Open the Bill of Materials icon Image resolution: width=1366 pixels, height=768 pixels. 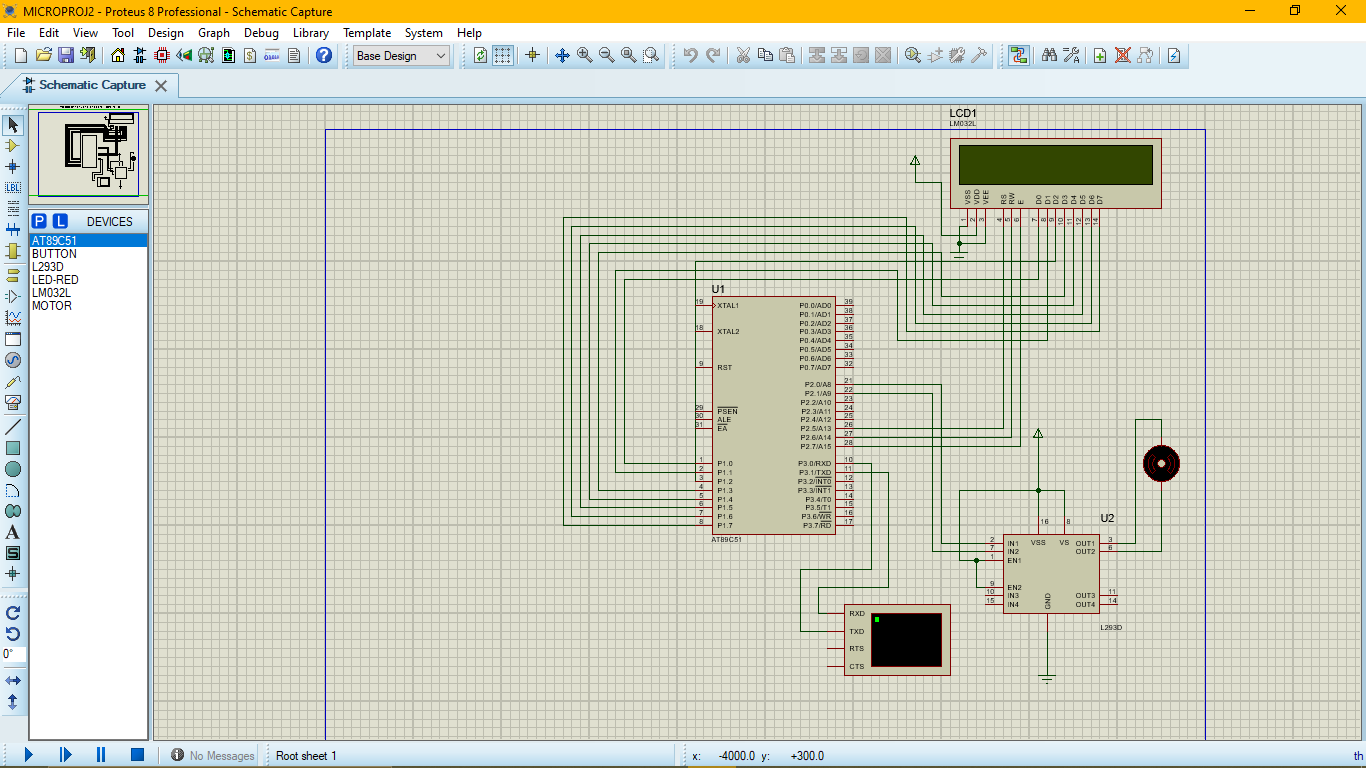tap(250, 56)
